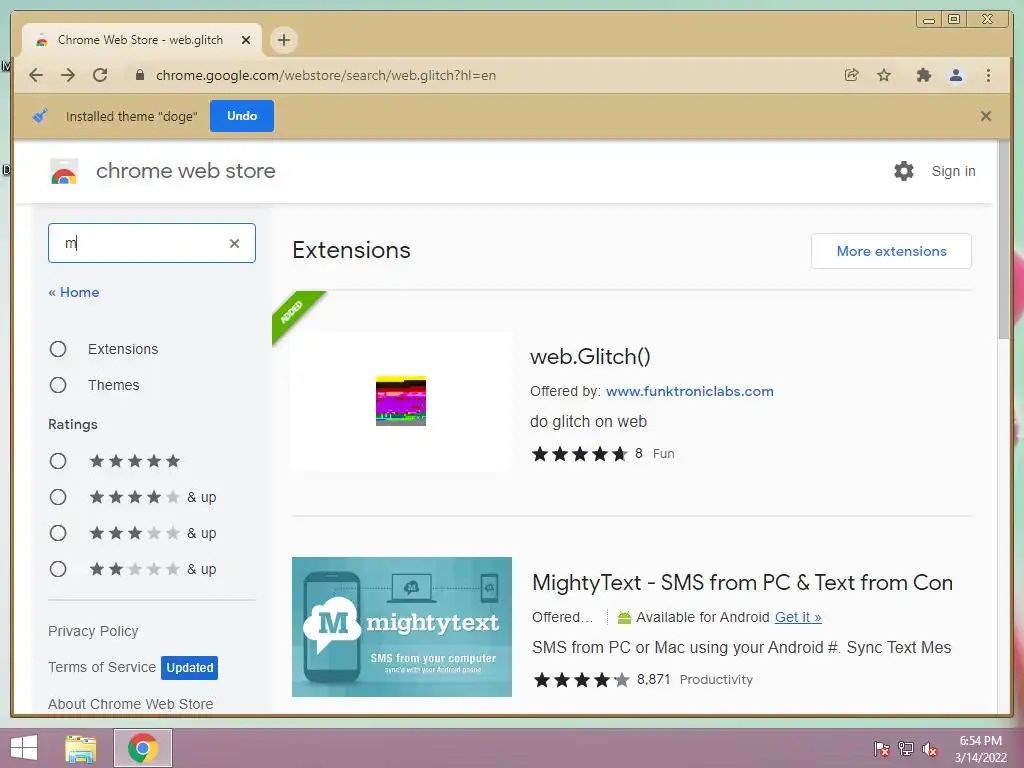
Task: Reload the Chrome Web Store page
Action: click(x=100, y=75)
